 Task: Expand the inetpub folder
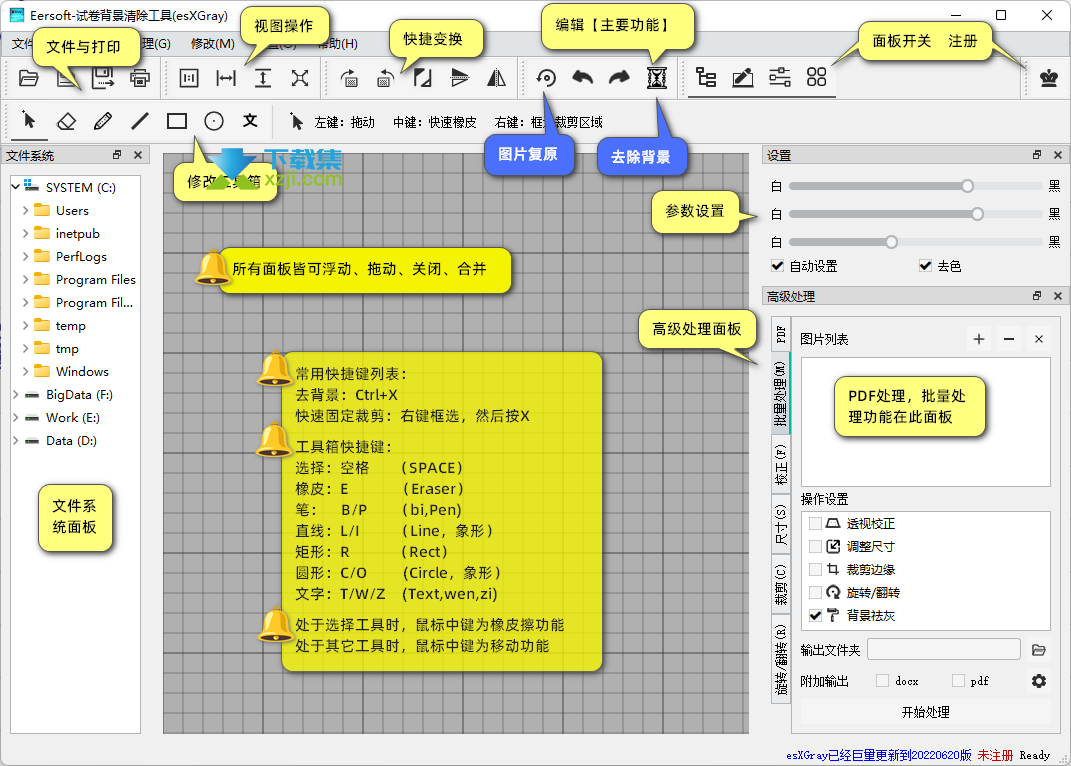pos(25,234)
